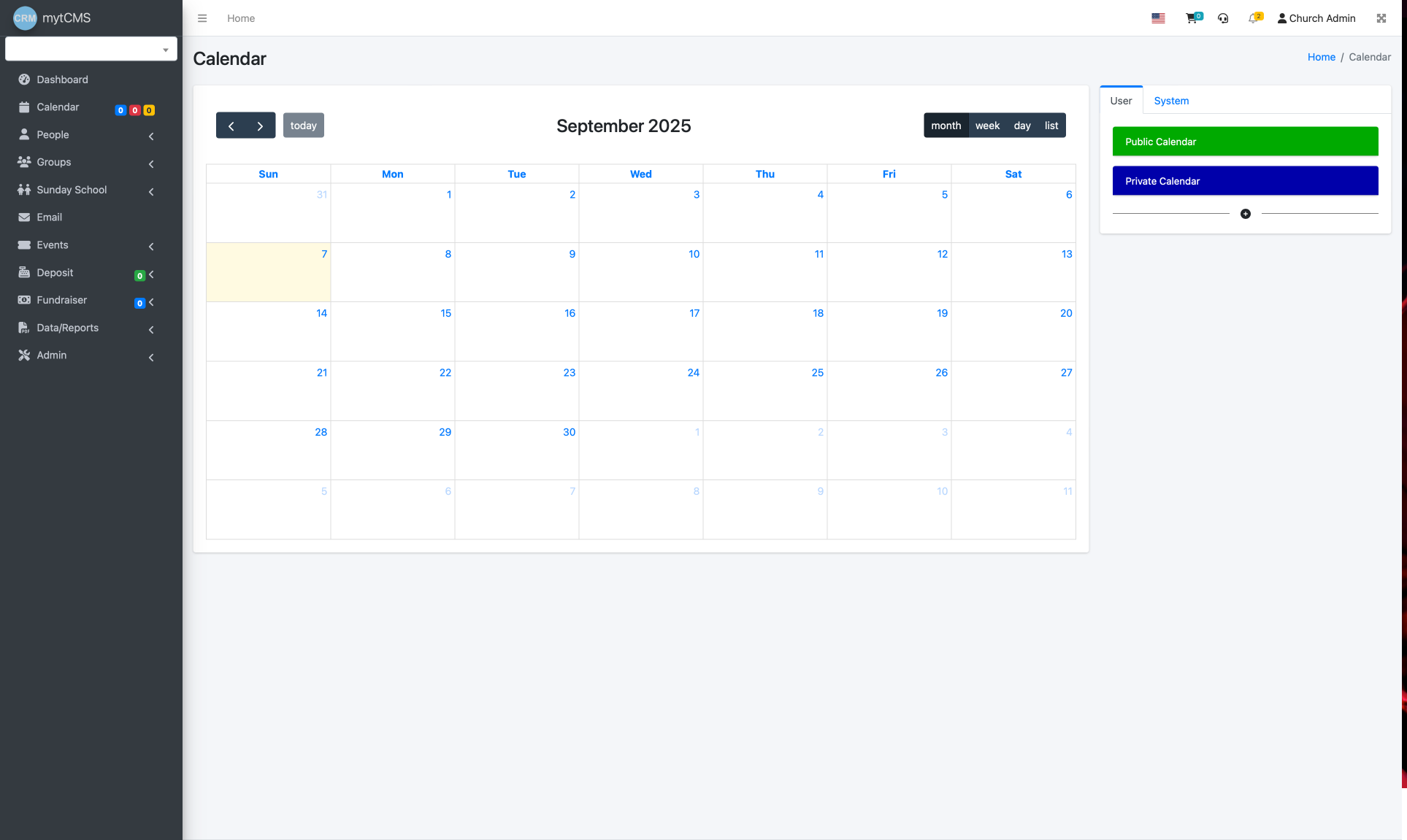Toggle the hamburger sidebar menu icon
Image resolution: width=1407 pixels, height=840 pixels.
(202, 18)
